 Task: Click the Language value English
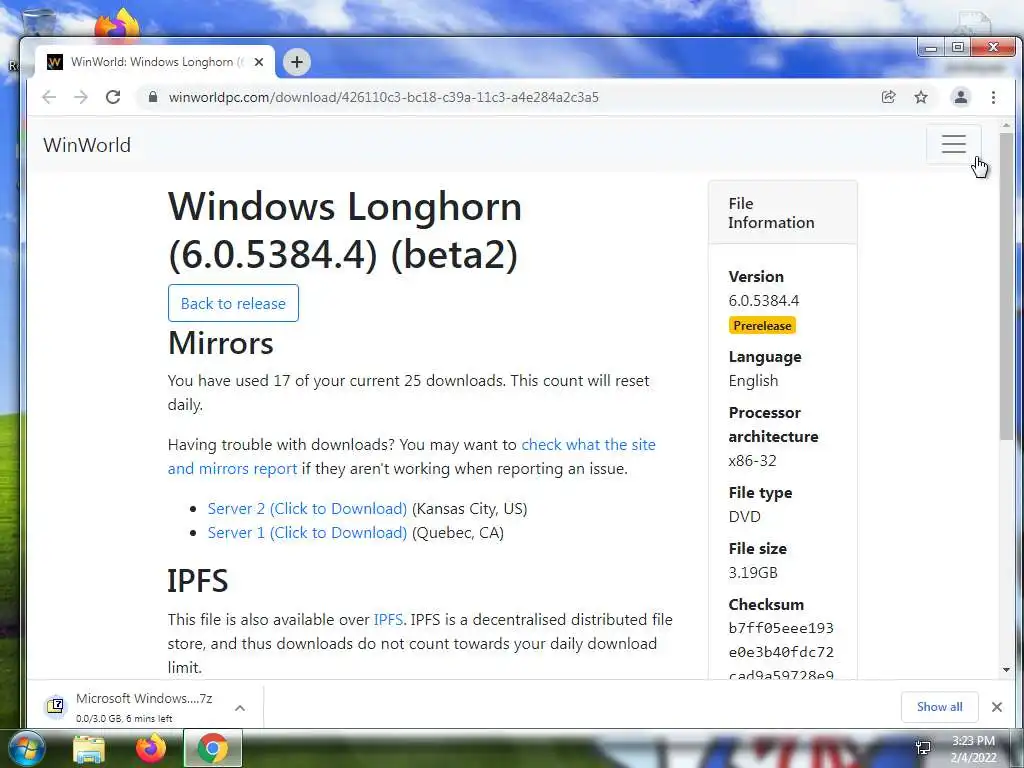pyautogui.click(x=753, y=381)
